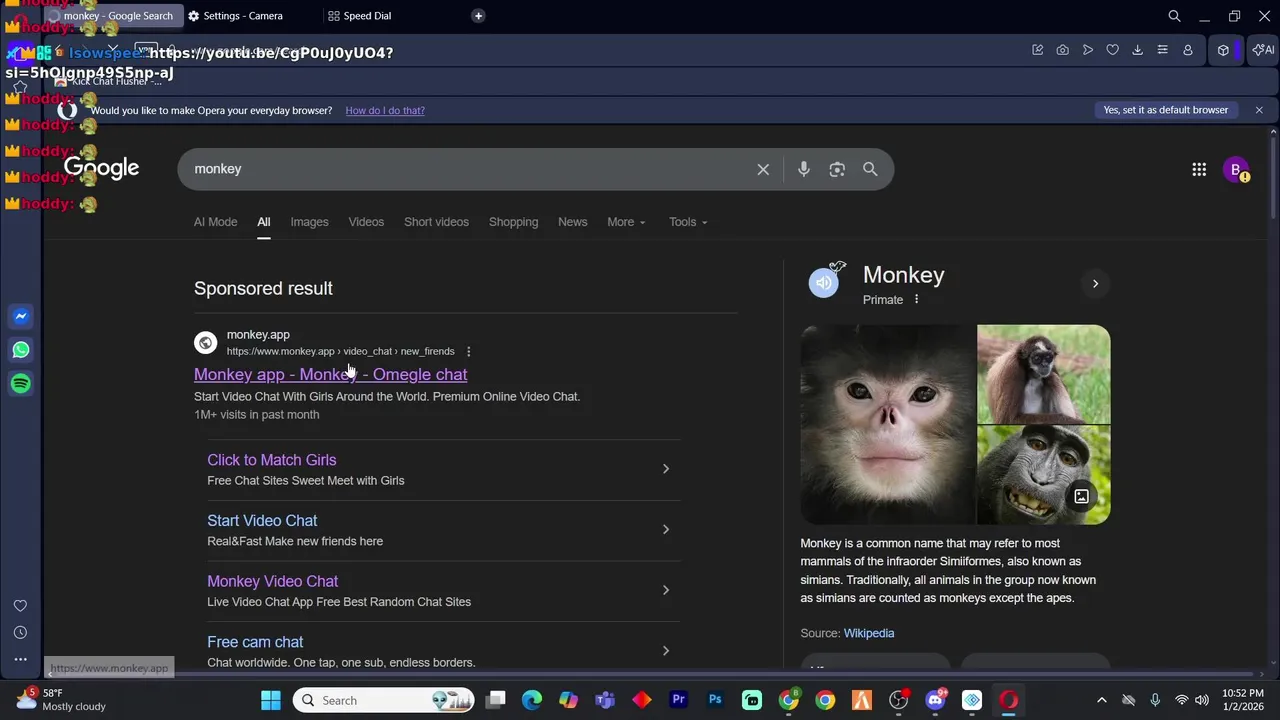
Task: Open extensions cube icon
Action: point(1223,50)
